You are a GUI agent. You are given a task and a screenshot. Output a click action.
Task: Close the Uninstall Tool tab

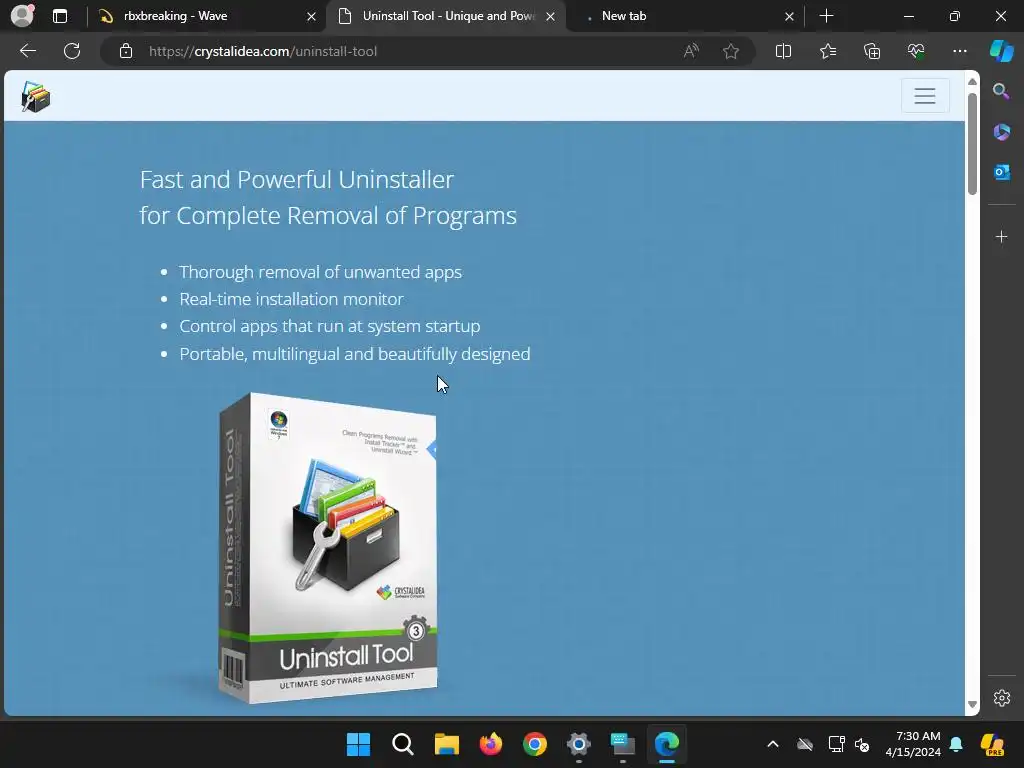551,16
